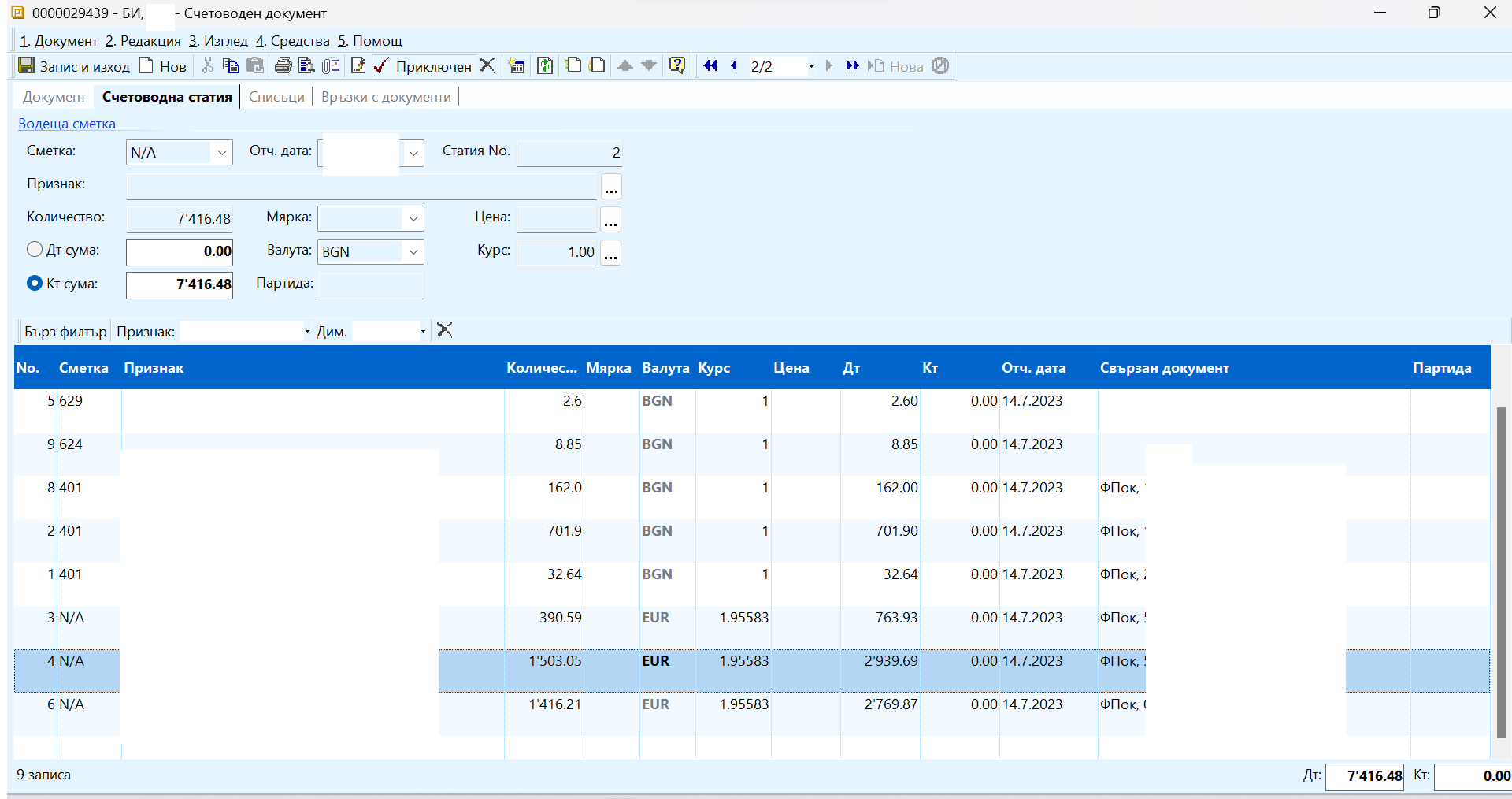Screen dimensions: 1512x799
Task: Switch to the Списъци tab
Action: [276, 97]
